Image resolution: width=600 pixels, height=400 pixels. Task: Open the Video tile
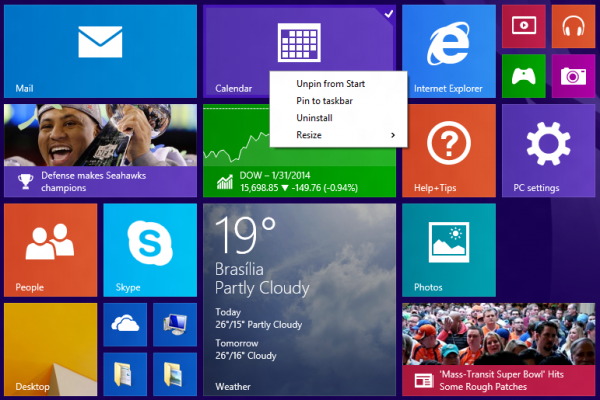[523, 26]
